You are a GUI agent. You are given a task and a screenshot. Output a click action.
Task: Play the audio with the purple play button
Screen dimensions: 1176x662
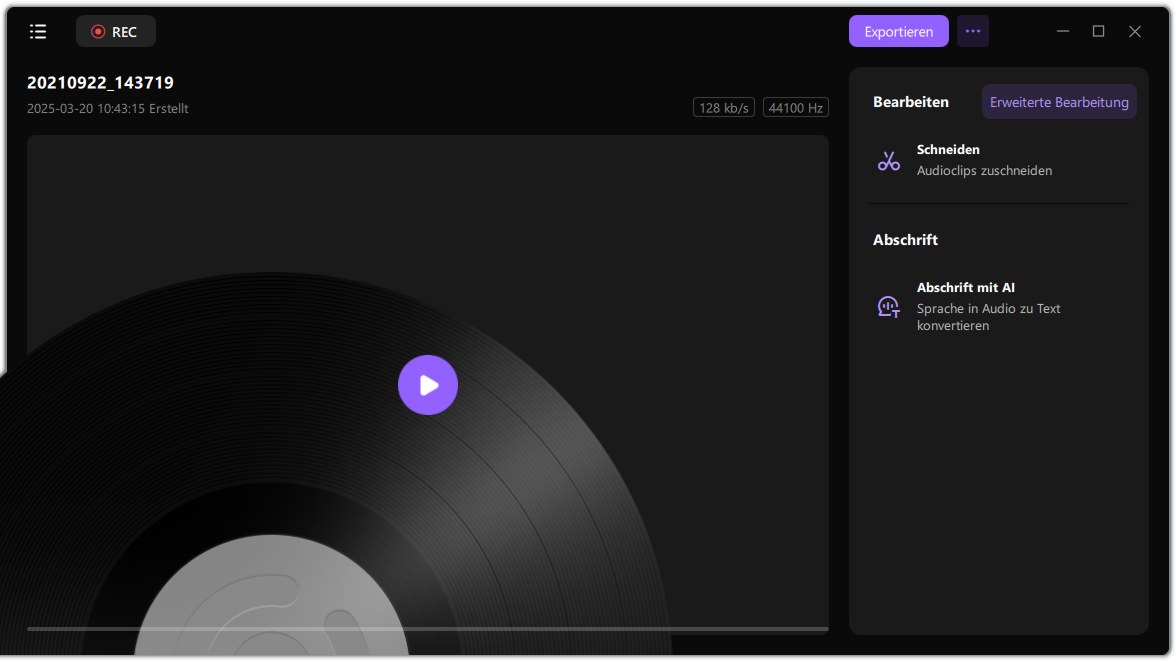pos(428,385)
